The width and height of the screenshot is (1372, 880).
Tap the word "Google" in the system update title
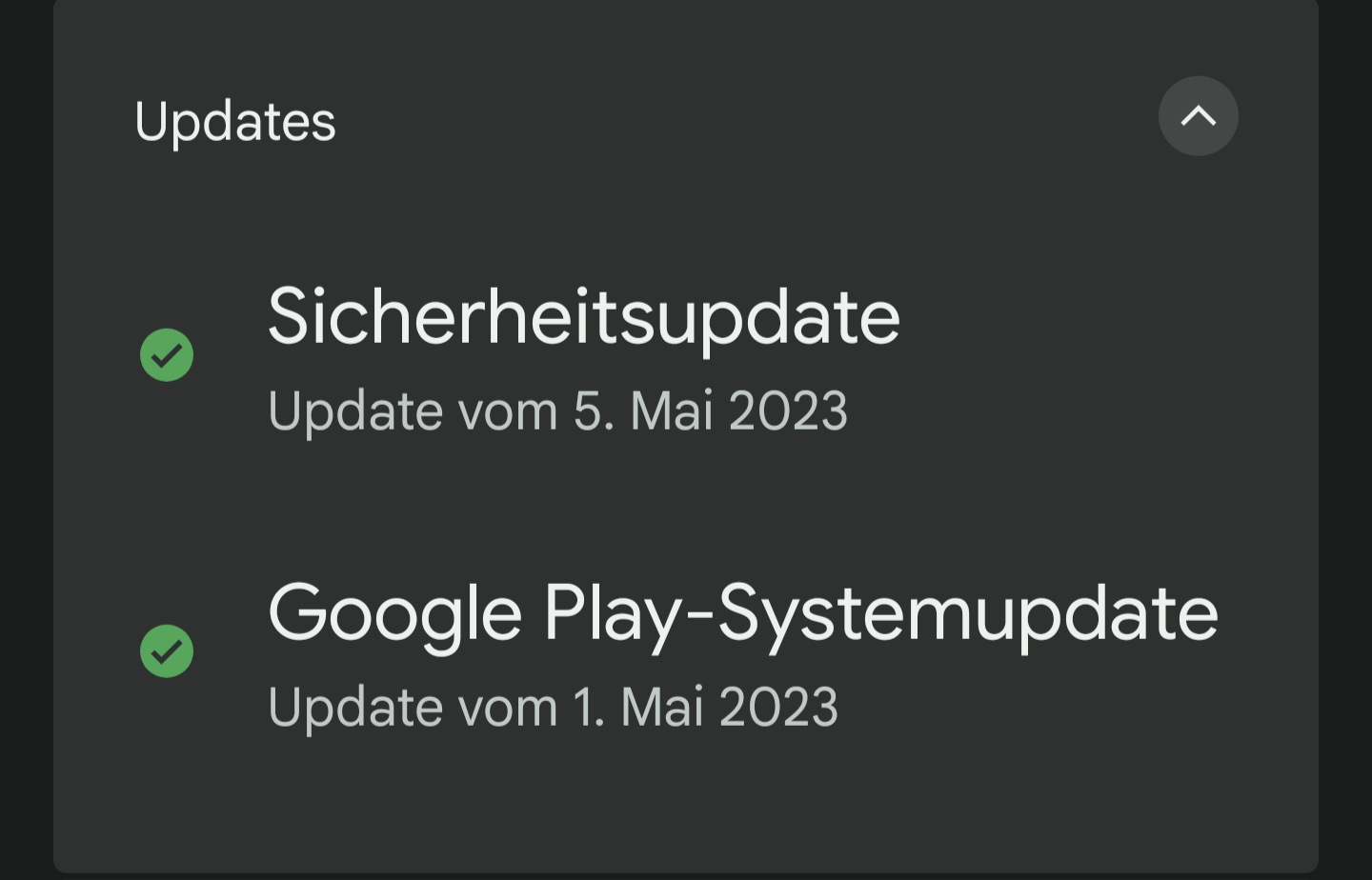pyautogui.click(x=394, y=613)
